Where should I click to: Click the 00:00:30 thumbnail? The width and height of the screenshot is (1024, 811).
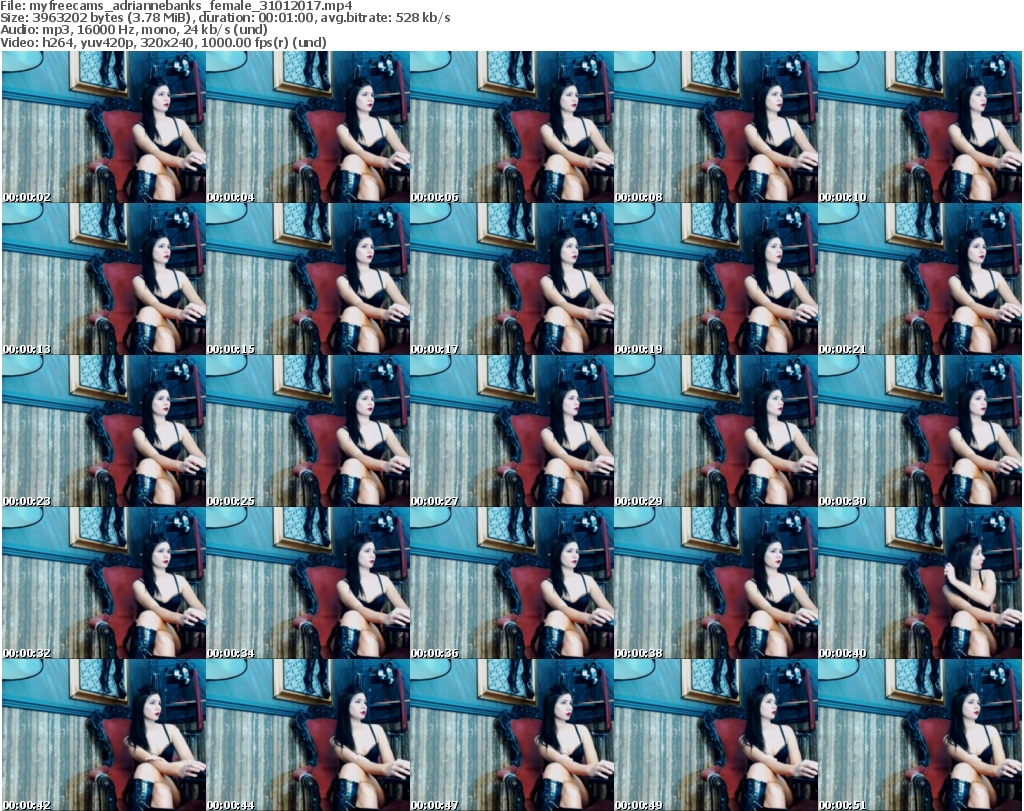pos(919,431)
